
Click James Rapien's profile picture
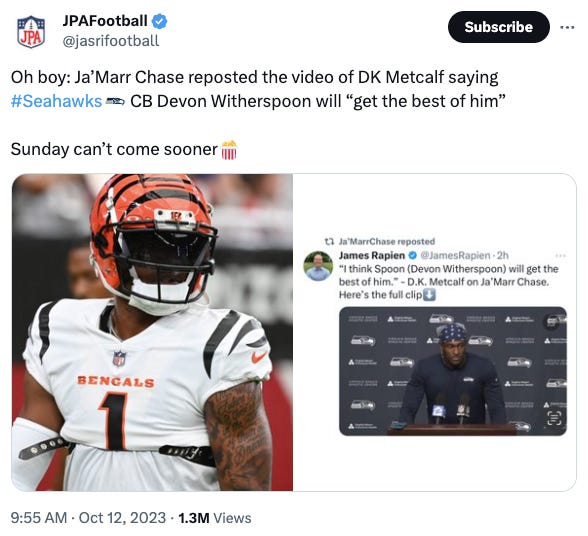318,266
